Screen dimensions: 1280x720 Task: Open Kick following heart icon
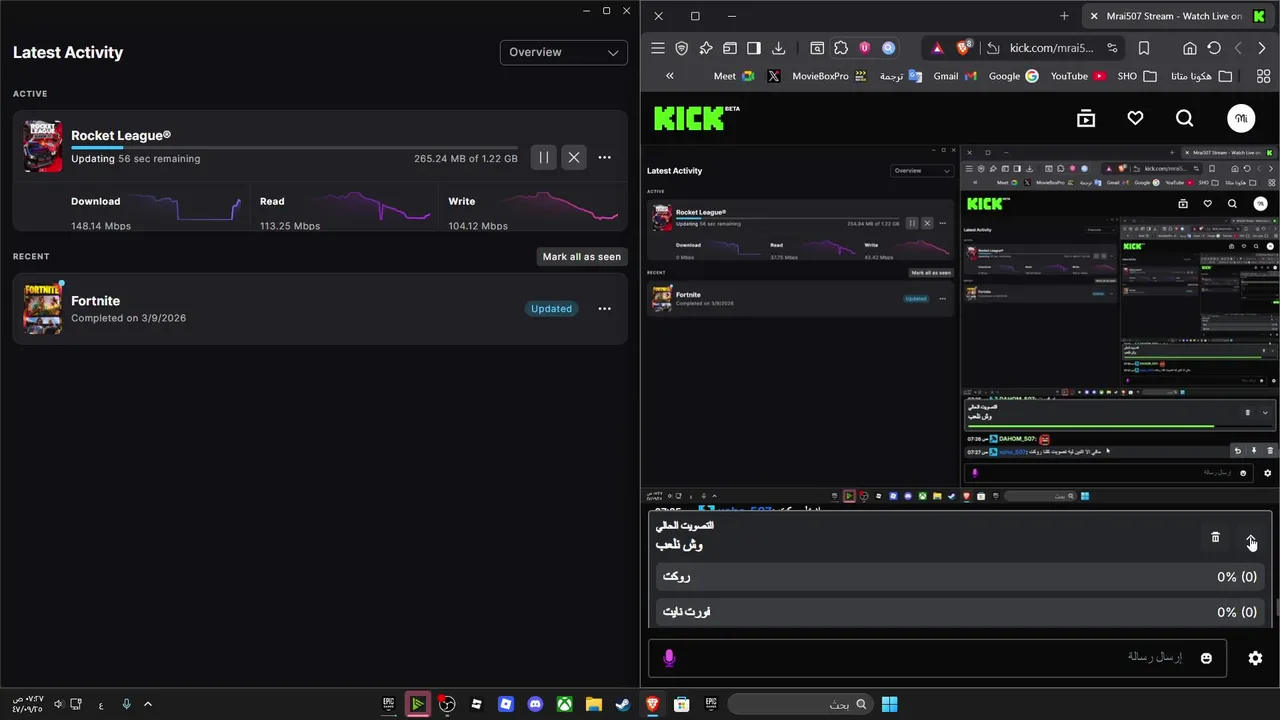[1135, 118]
